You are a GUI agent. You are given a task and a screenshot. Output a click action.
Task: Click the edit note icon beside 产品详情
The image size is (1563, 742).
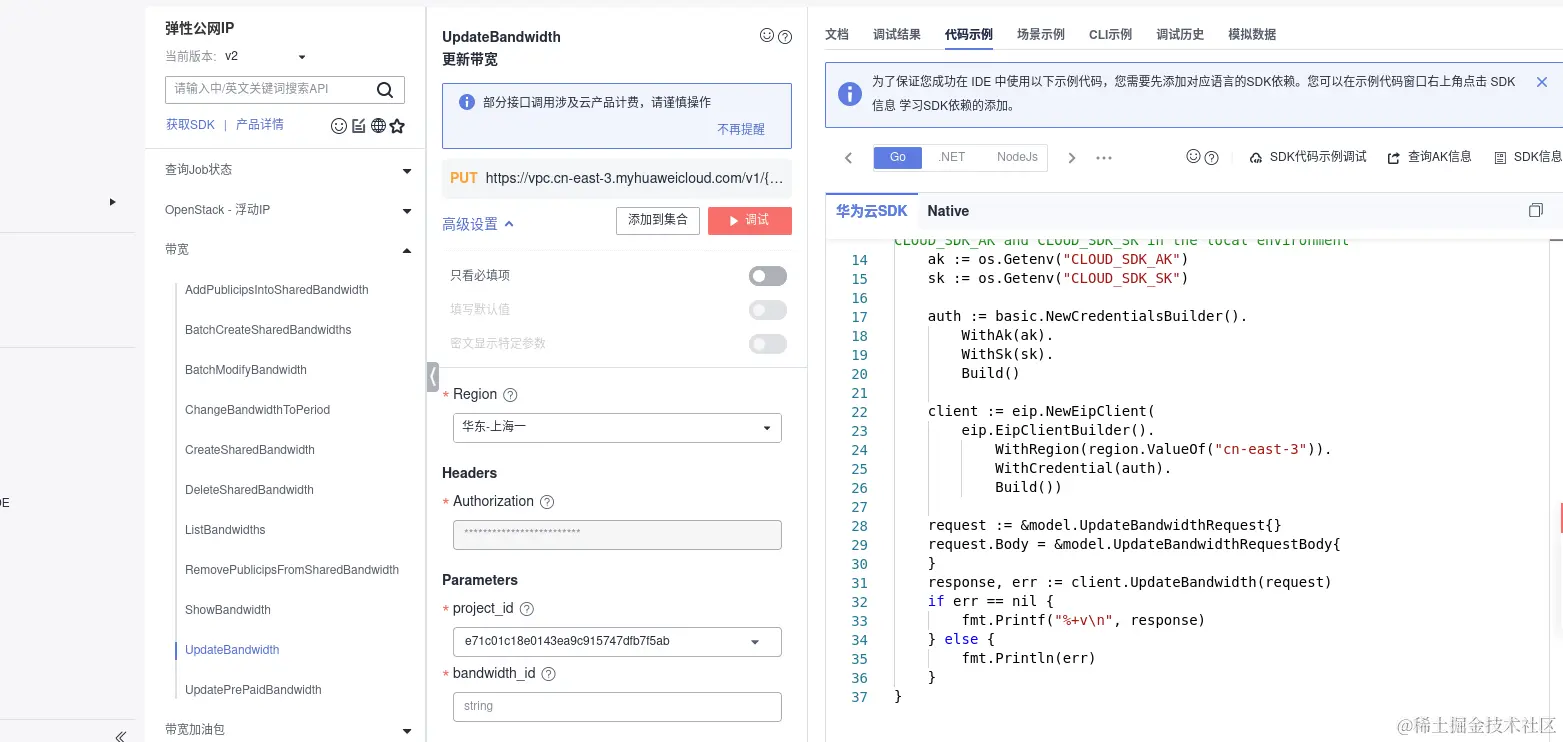point(359,126)
